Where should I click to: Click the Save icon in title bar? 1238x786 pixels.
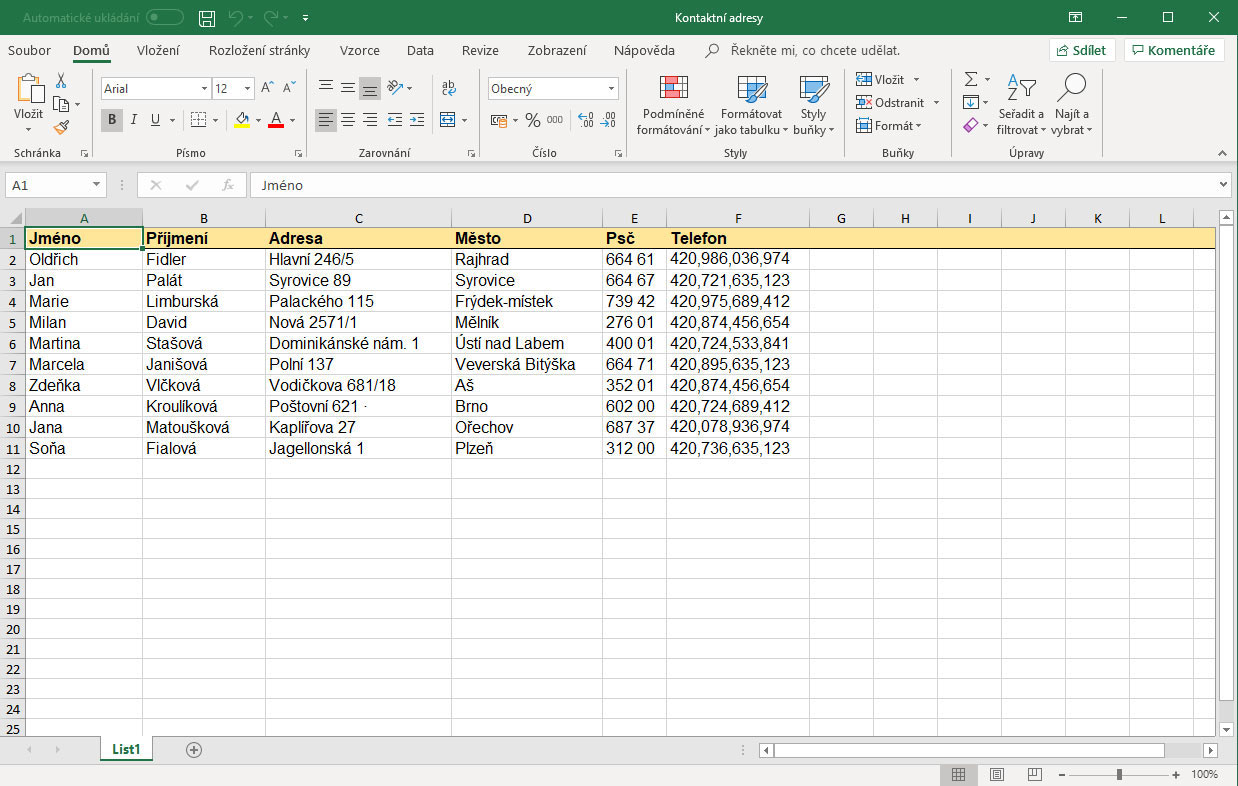pos(207,18)
